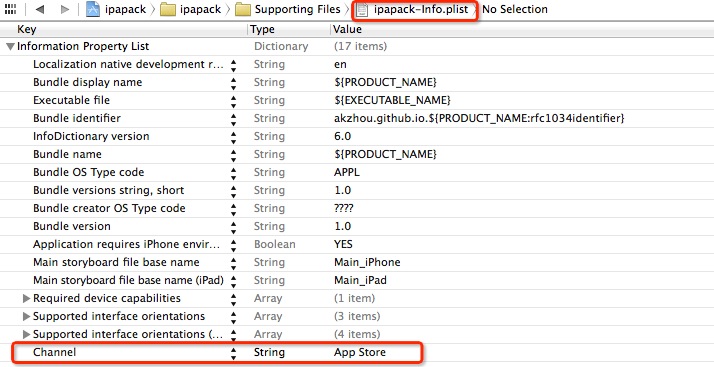Click the Key column header

pyautogui.click(x=26, y=30)
